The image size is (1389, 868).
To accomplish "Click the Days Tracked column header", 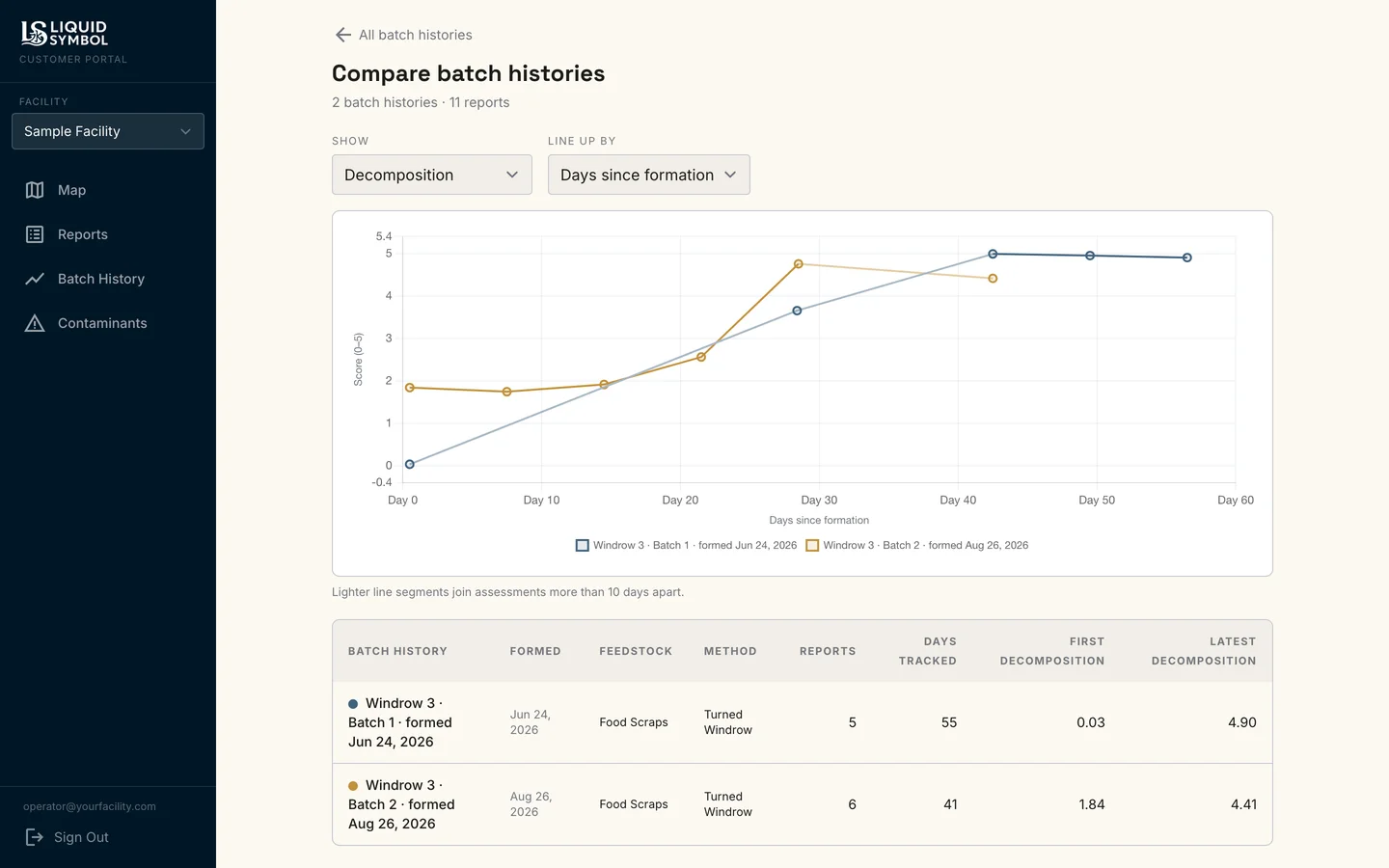I will [928, 651].
